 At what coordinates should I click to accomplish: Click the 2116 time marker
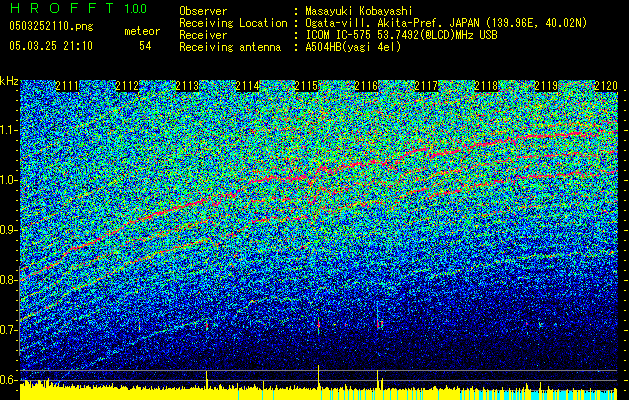(x=366, y=86)
